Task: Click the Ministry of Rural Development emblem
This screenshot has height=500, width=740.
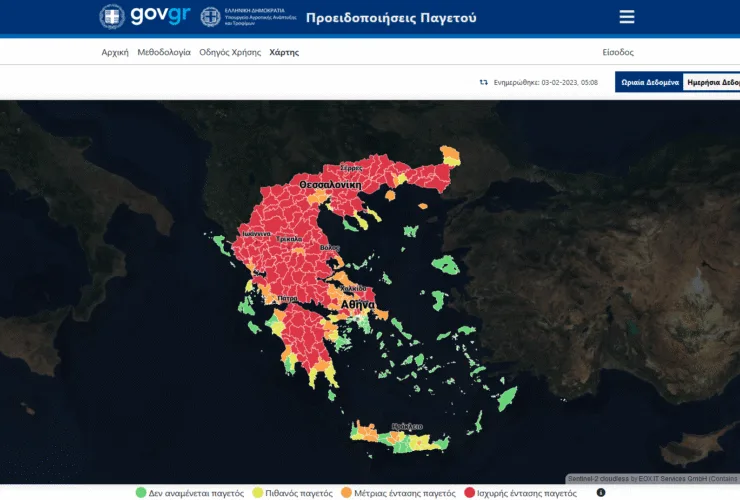Action: coord(210,17)
